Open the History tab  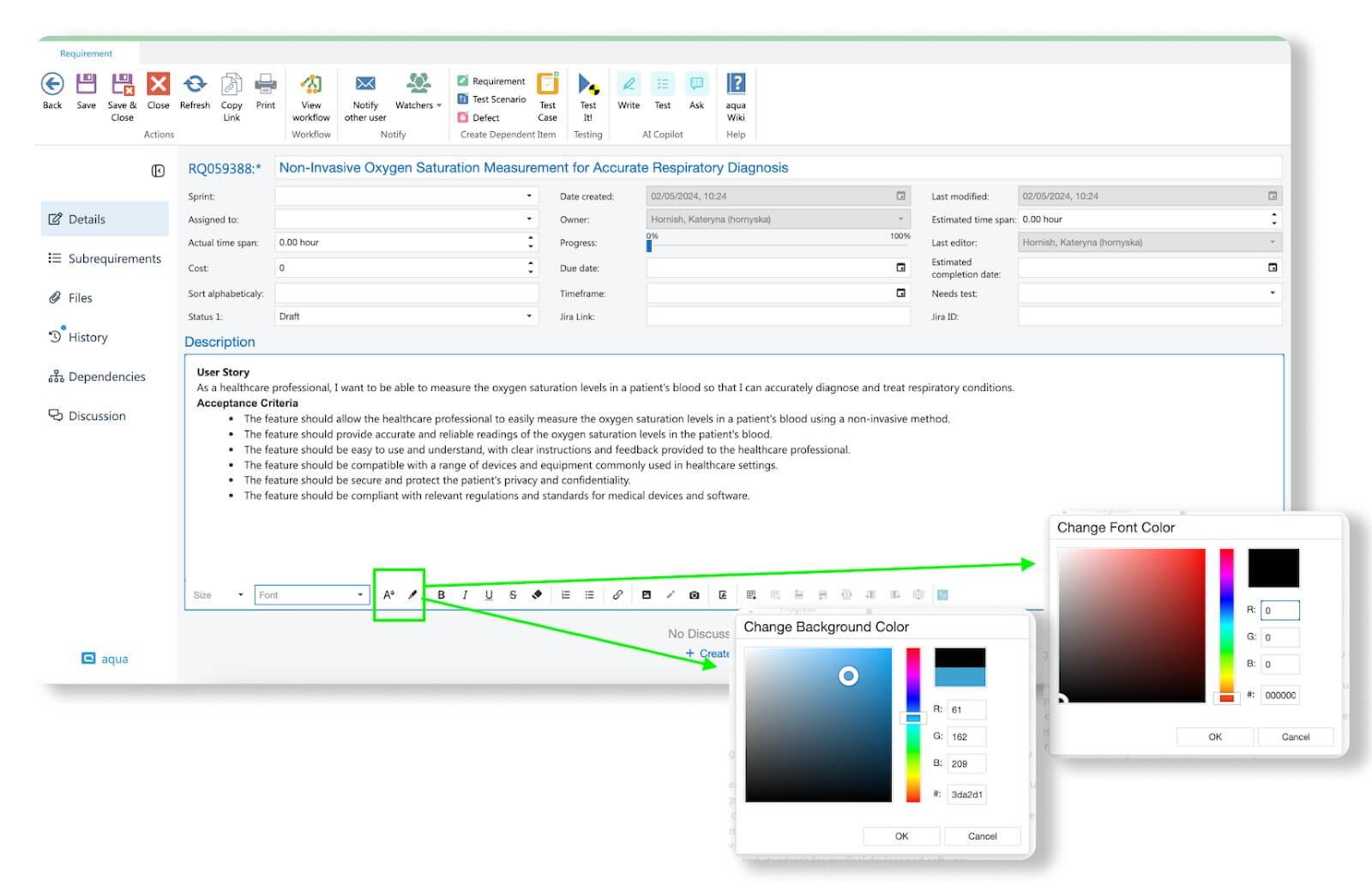click(105, 337)
